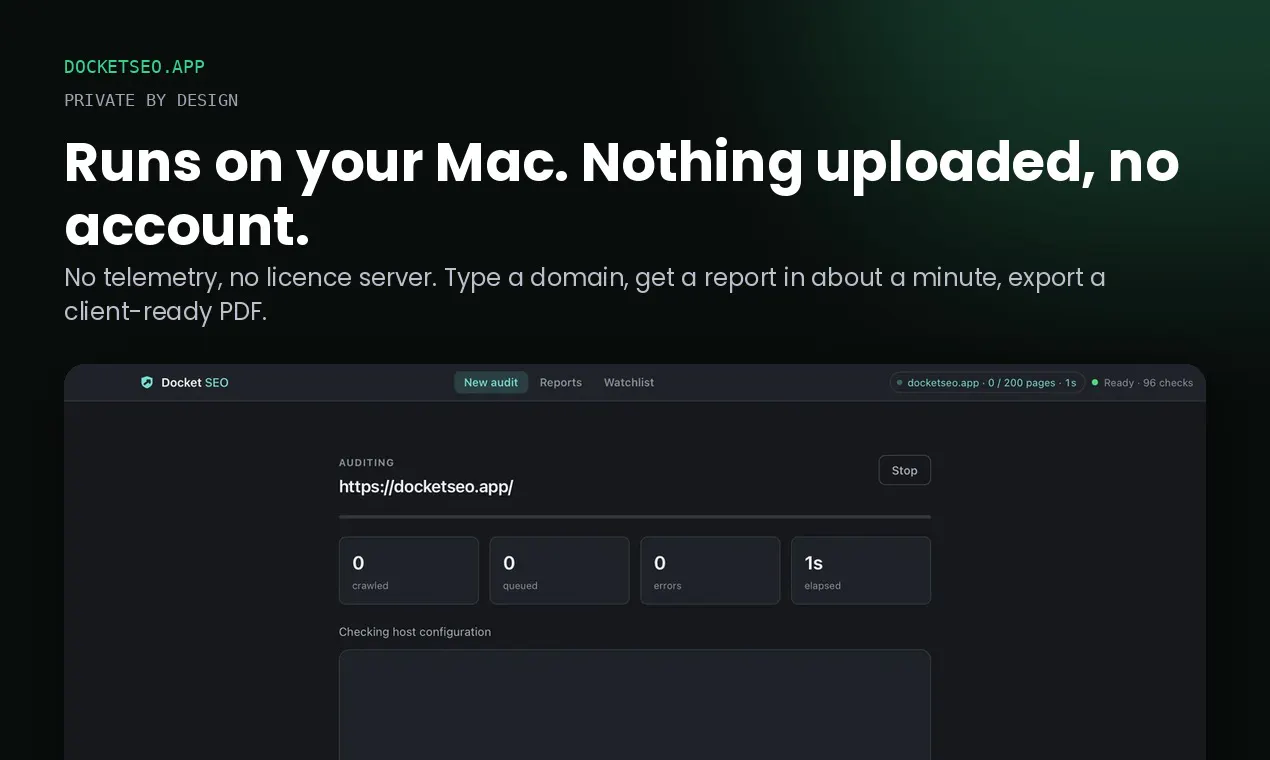
Task: Switch to the Reports tab
Action: pos(561,382)
